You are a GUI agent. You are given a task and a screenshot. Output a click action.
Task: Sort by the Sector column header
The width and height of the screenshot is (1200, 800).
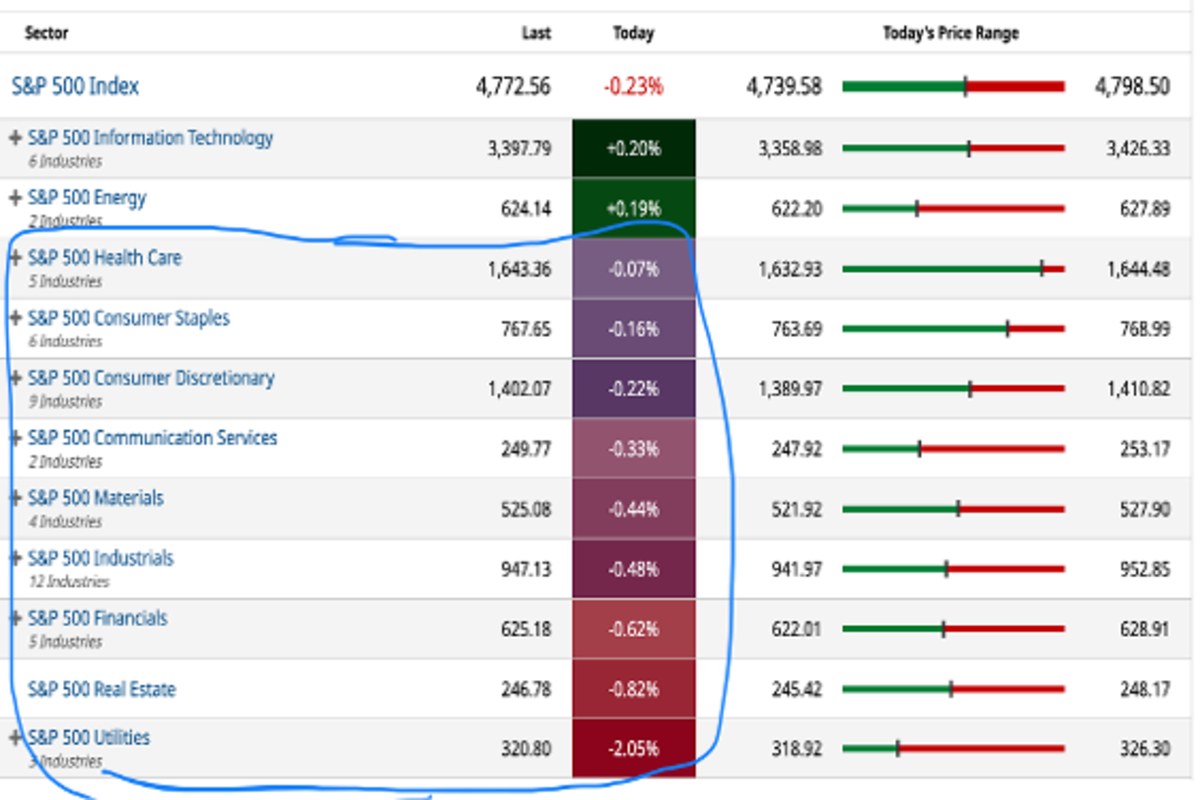pos(46,33)
